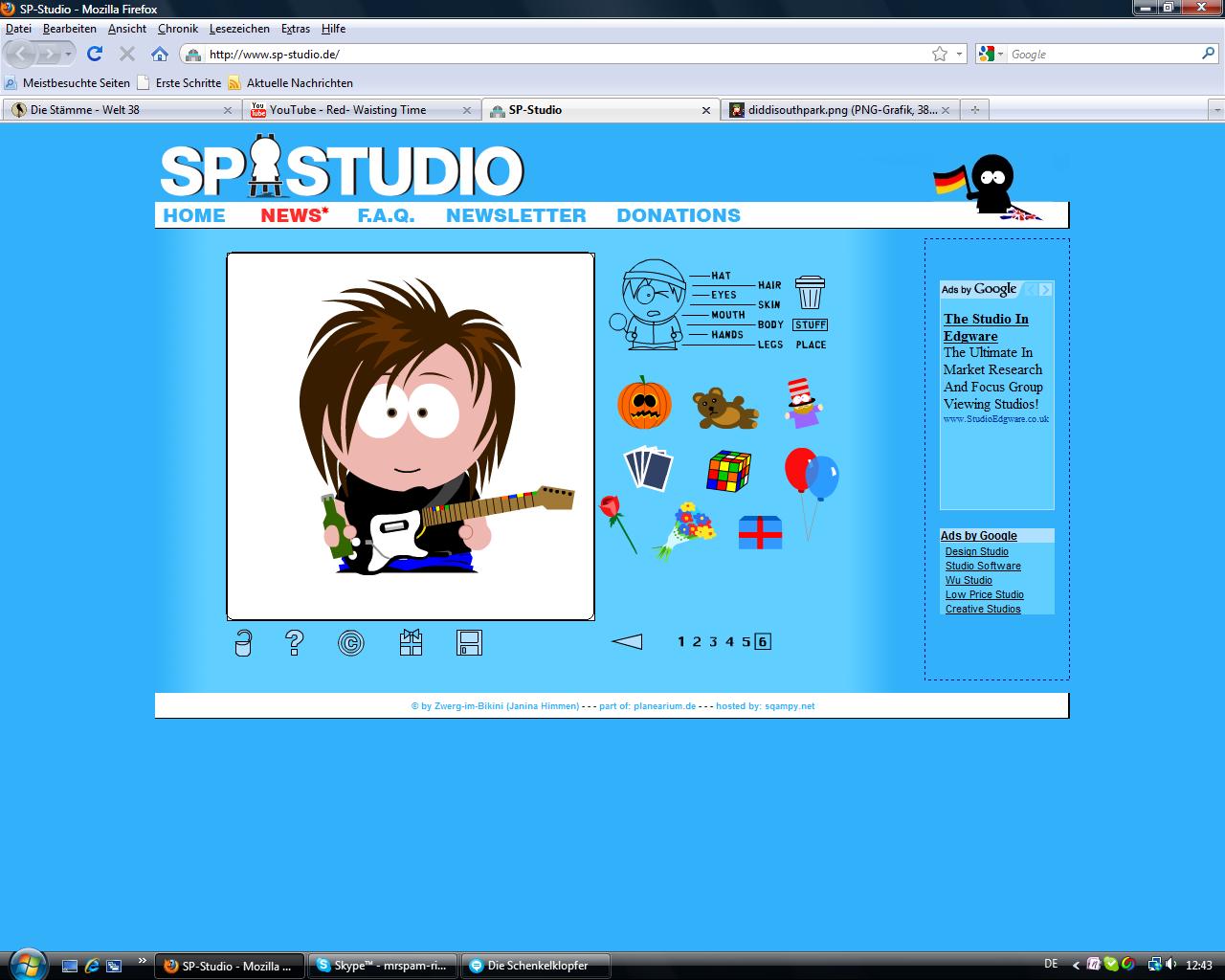
Task: Select the STUFF category label
Action: click(811, 324)
